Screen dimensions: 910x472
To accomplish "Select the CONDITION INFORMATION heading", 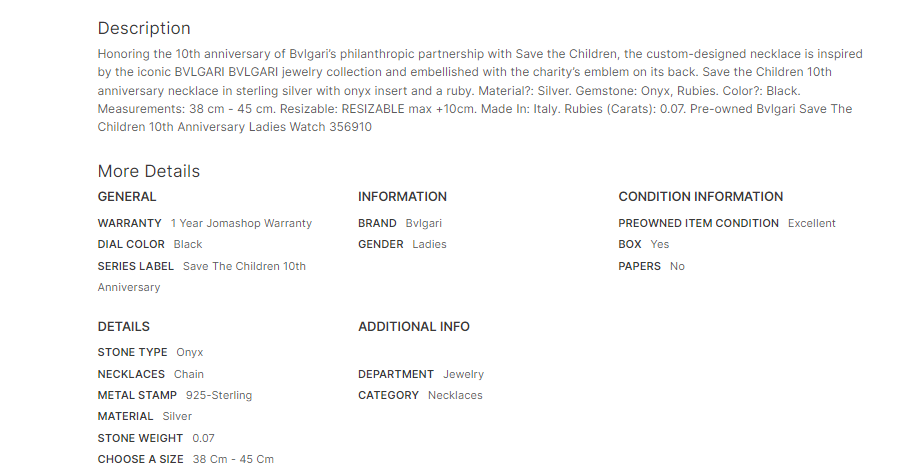I will coord(700,197).
